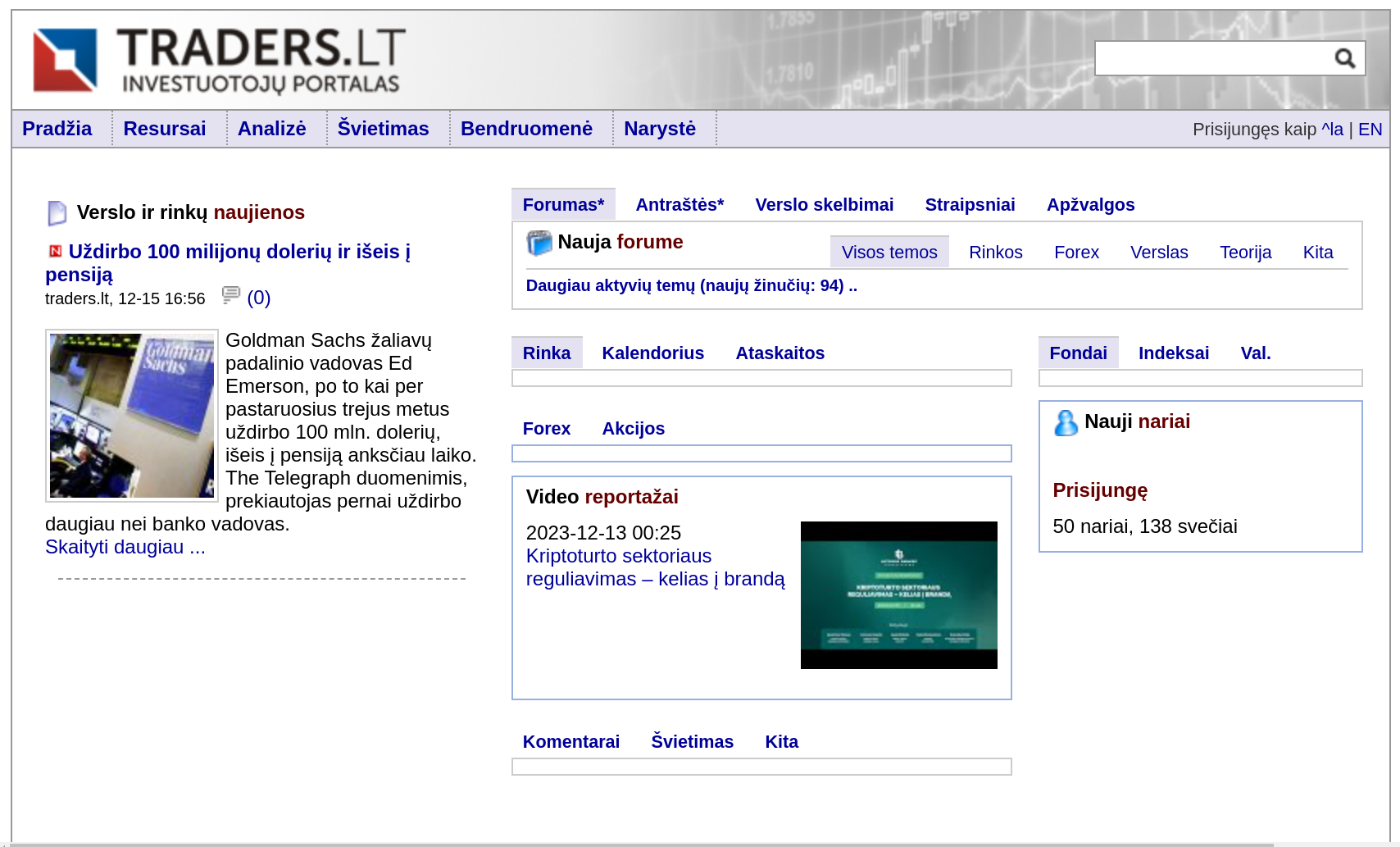
Task: Click the new members user icon
Action: click(1066, 422)
